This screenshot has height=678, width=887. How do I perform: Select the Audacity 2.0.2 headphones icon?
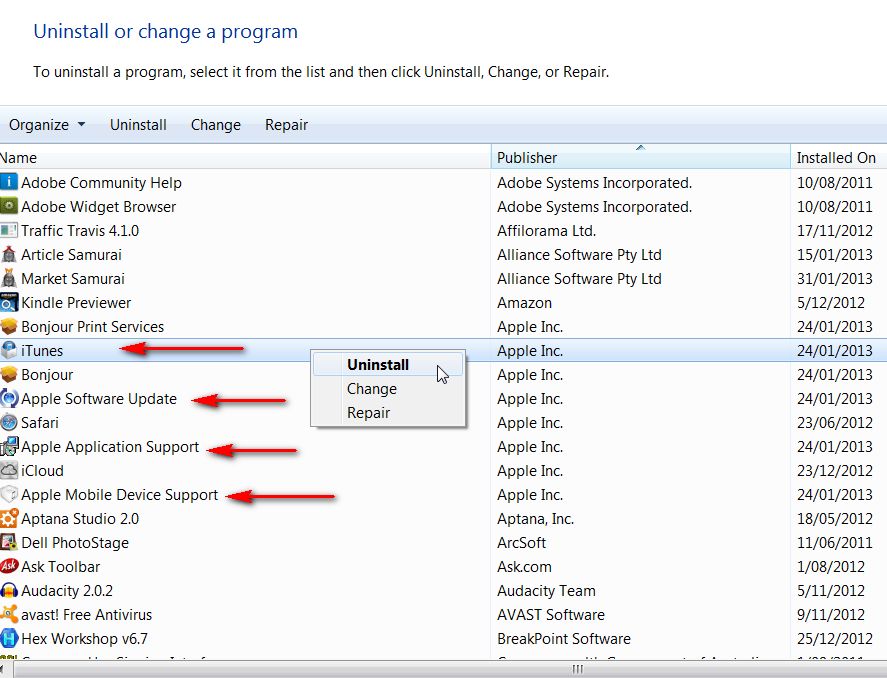point(8,590)
